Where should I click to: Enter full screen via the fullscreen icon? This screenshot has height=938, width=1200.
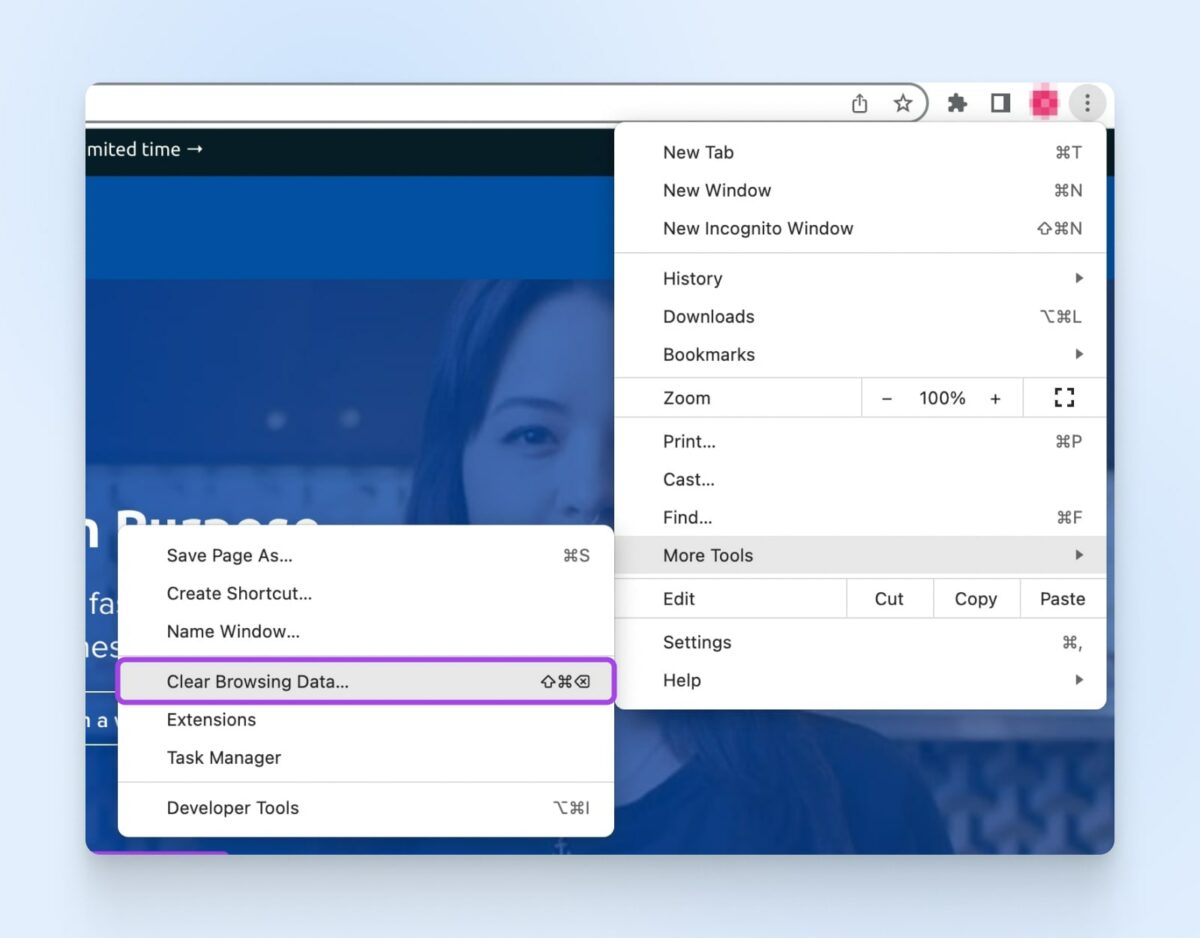click(x=1063, y=397)
